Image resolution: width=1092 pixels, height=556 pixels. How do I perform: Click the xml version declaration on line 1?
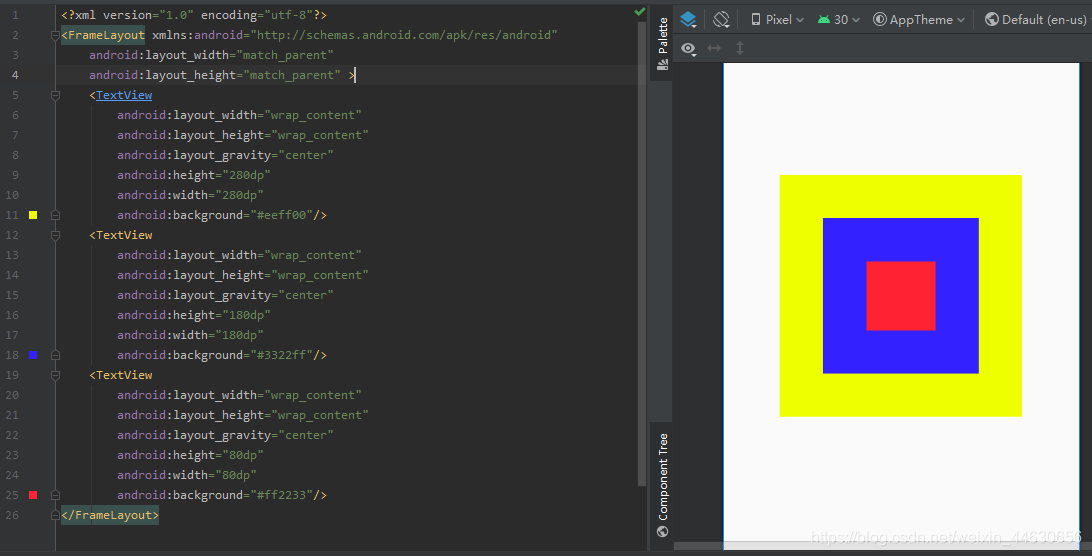coord(194,15)
